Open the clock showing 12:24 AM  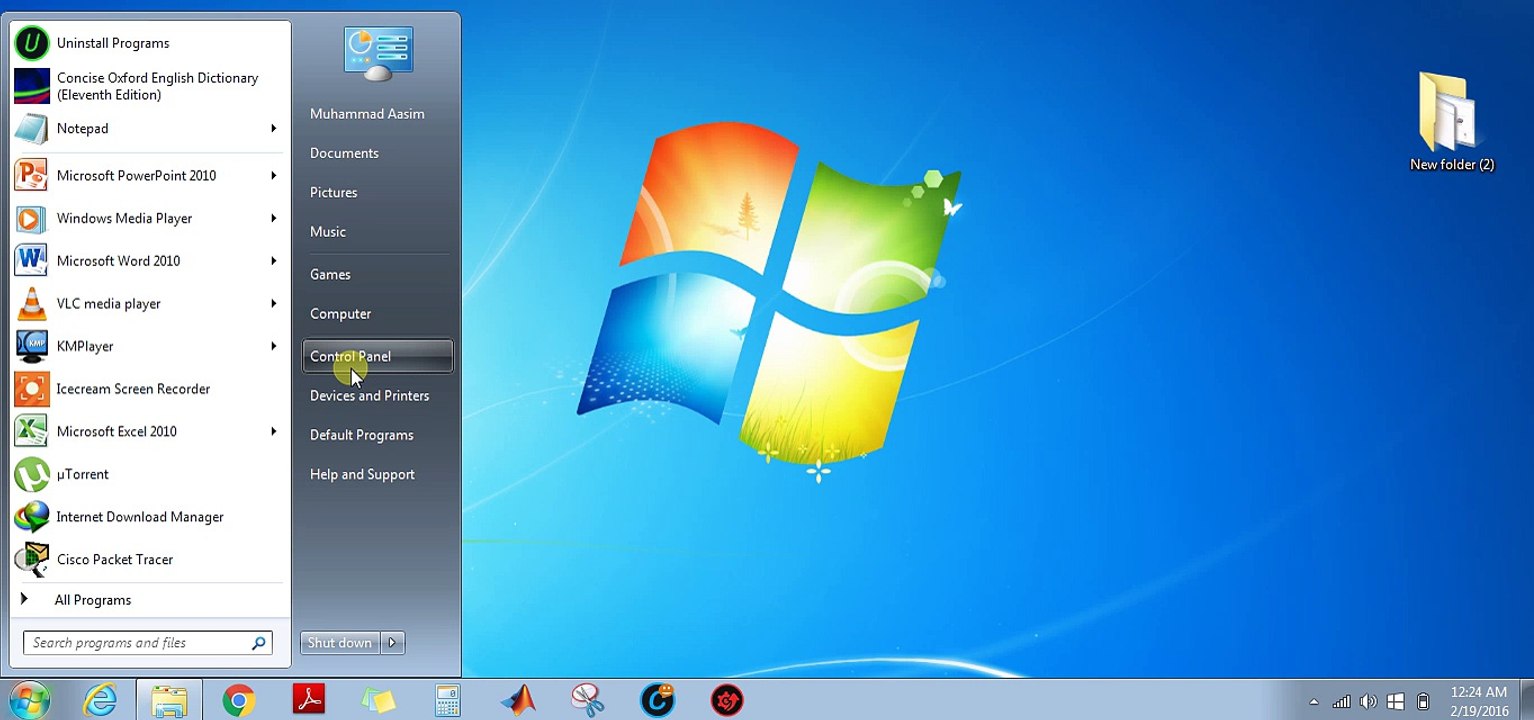1479,701
